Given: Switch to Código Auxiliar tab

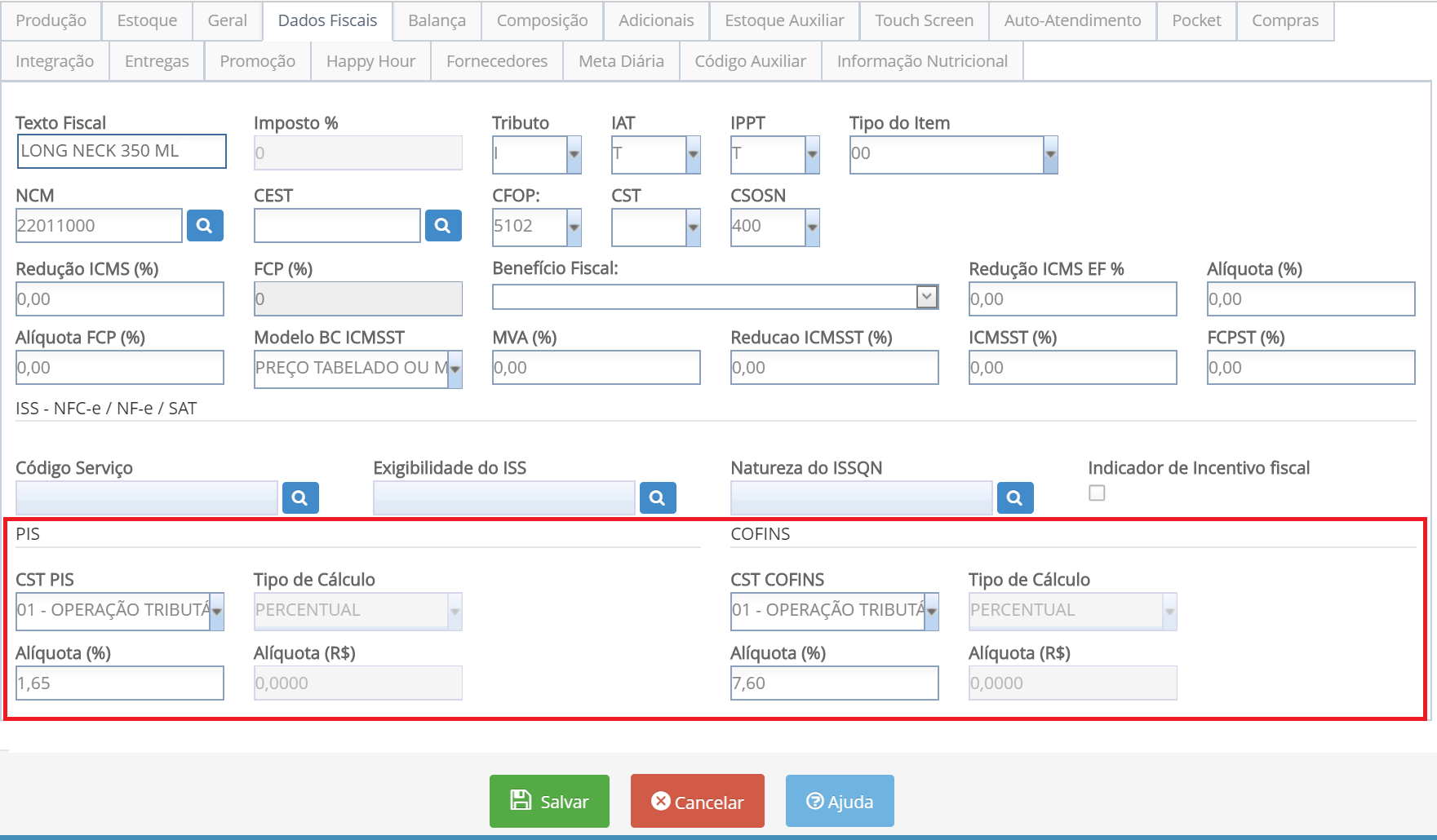Looking at the screenshot, I should click(x=751, y=61).
